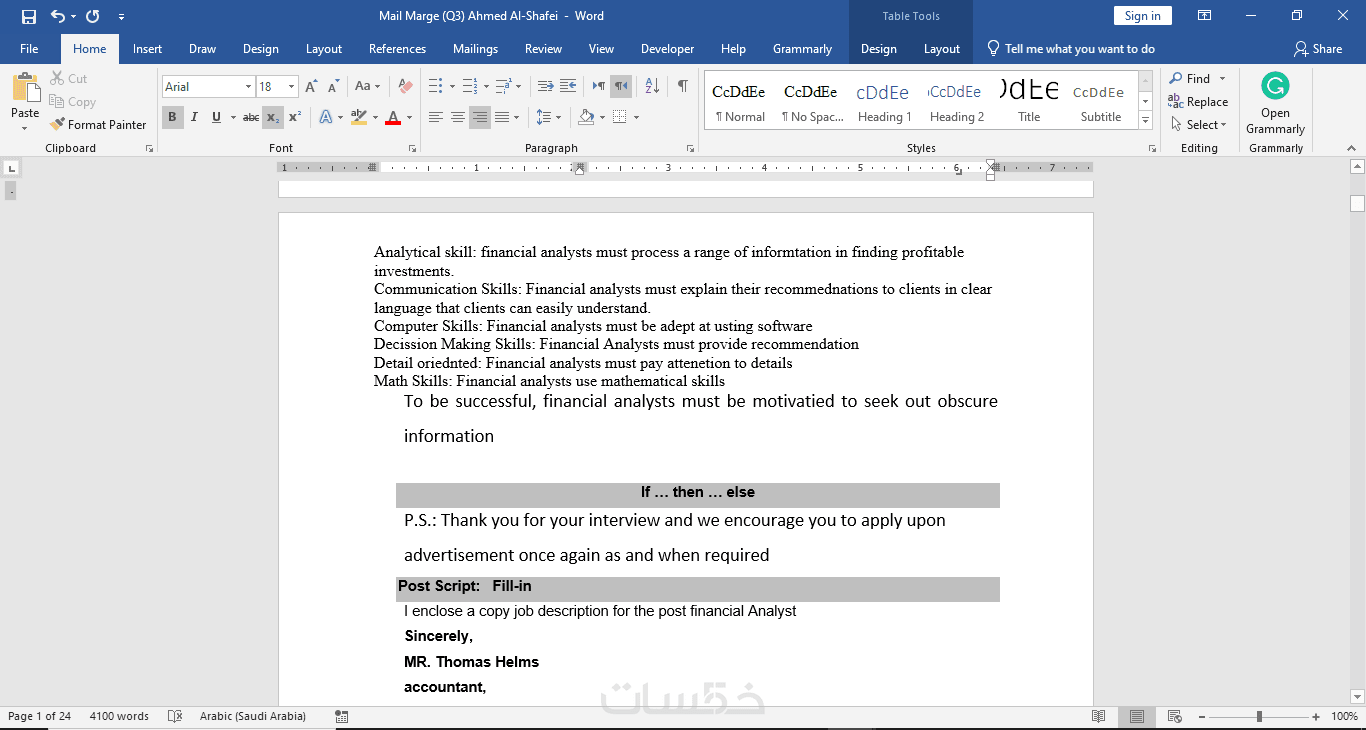Screen dimensions: 1366x730
Task: Toggle right-to-left text direction
Action: pos(621,87)
